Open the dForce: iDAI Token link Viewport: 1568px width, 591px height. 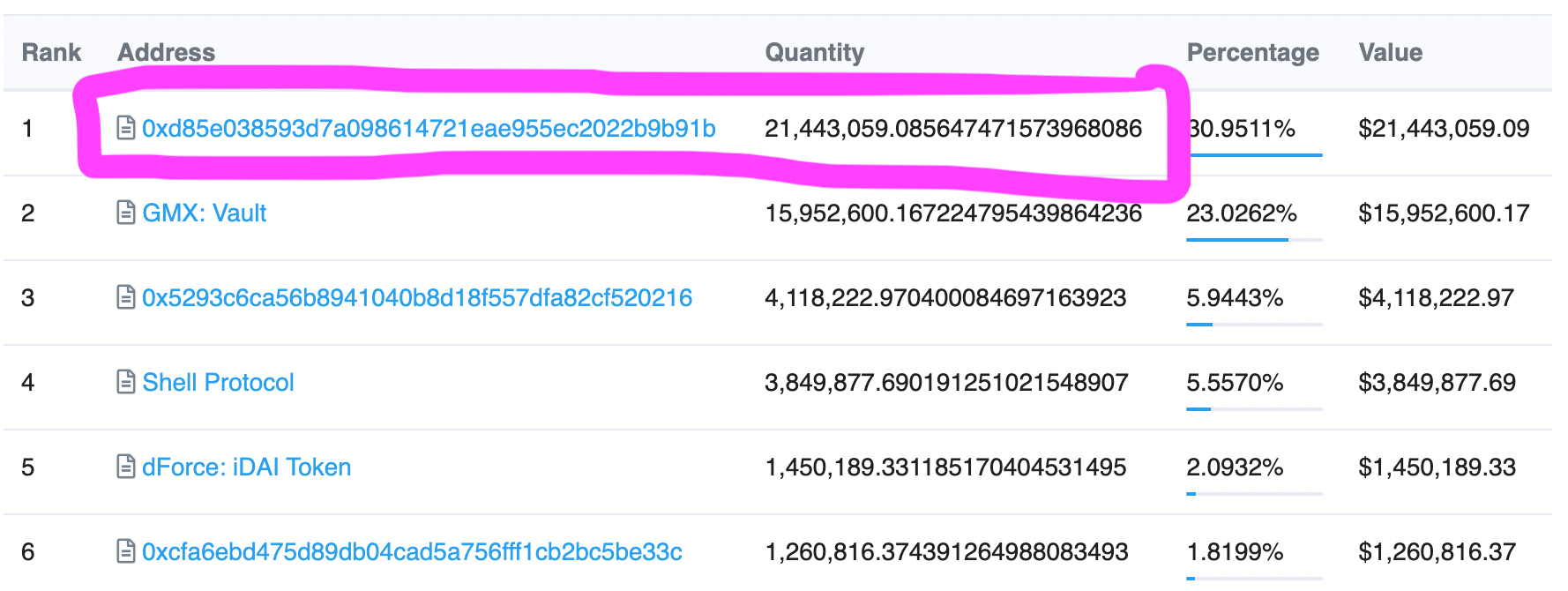coord(247,468)
